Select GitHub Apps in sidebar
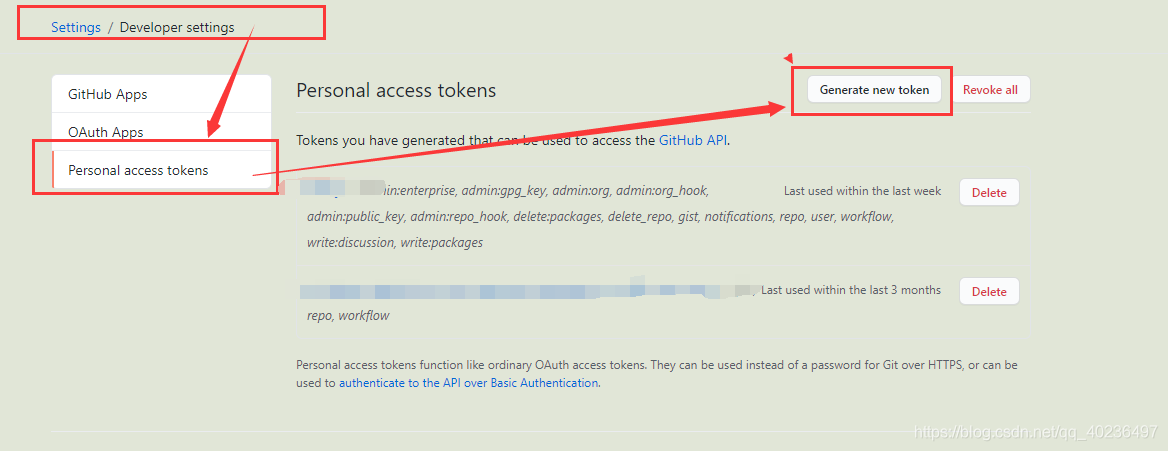The width and height of the screenshot is (1168, 451). point(161,95)
